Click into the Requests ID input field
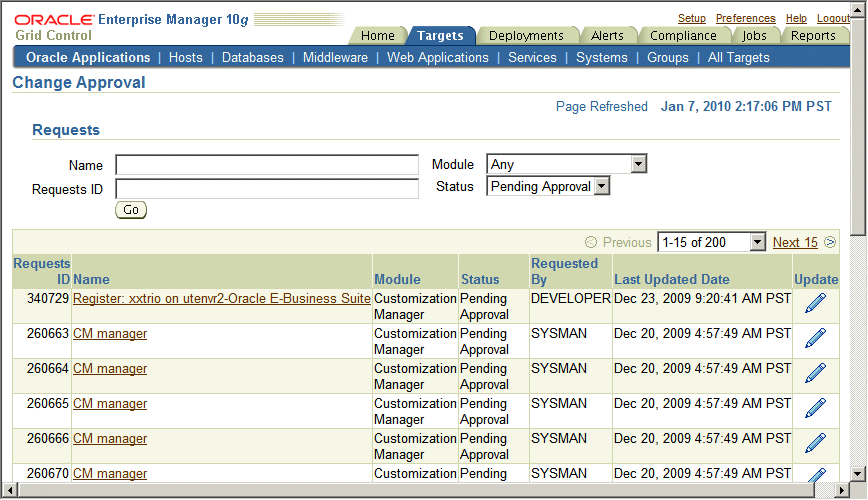Screen dimensions: 868x500 267,189
